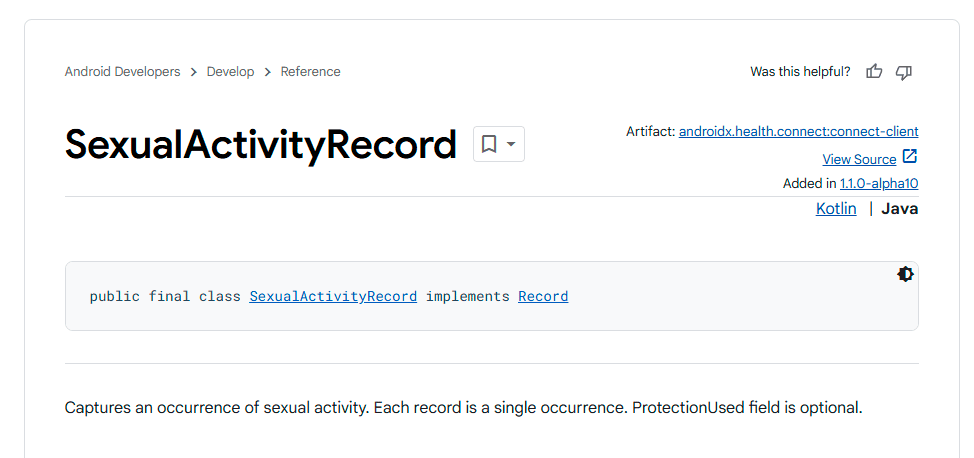The width and height of the screenshot is (974, 458).
Task: Click the chevron before Reference breadcrumb
Action: [268, 72]
